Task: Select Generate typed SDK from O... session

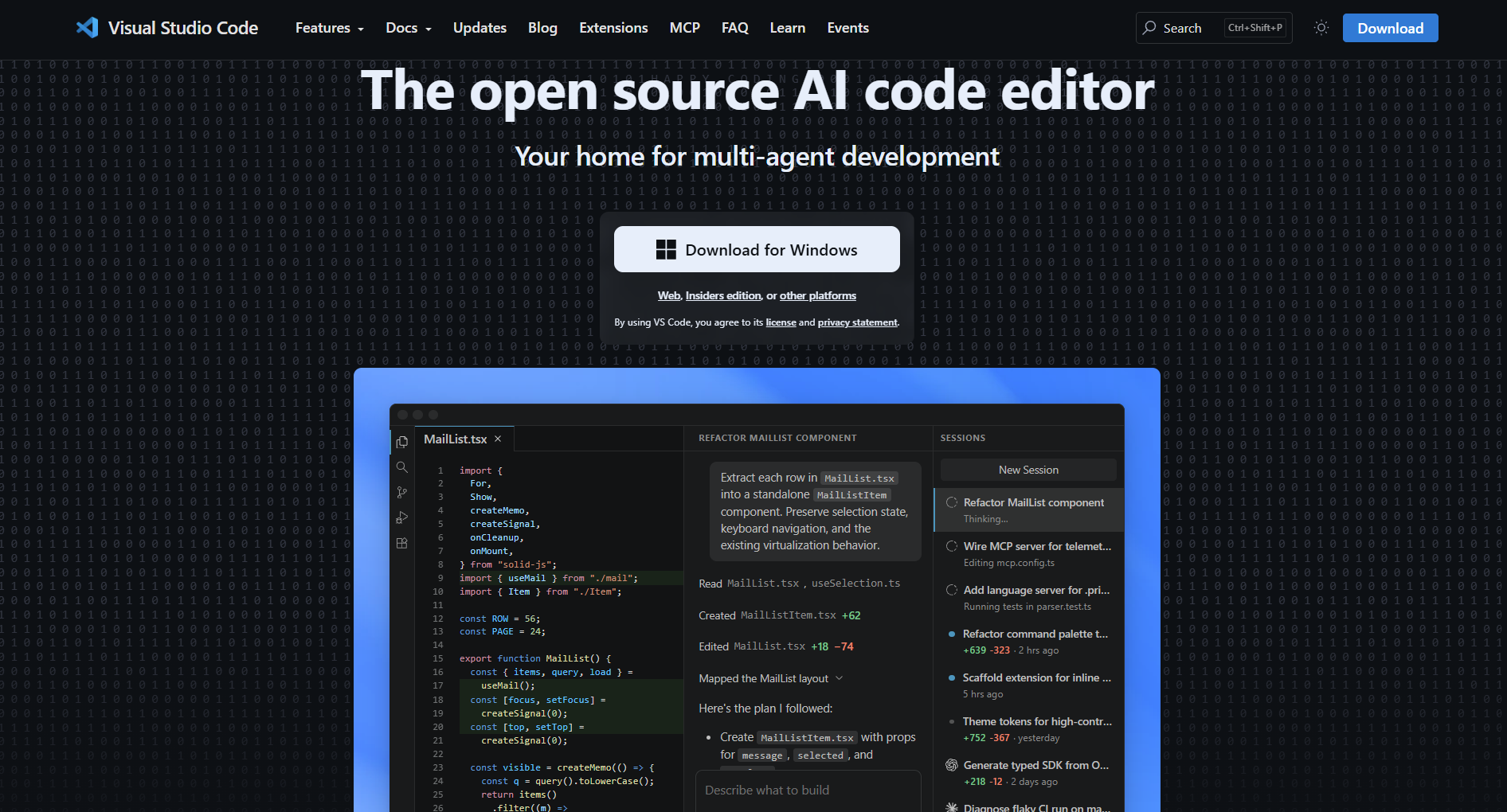Action: click(1028, 772)
